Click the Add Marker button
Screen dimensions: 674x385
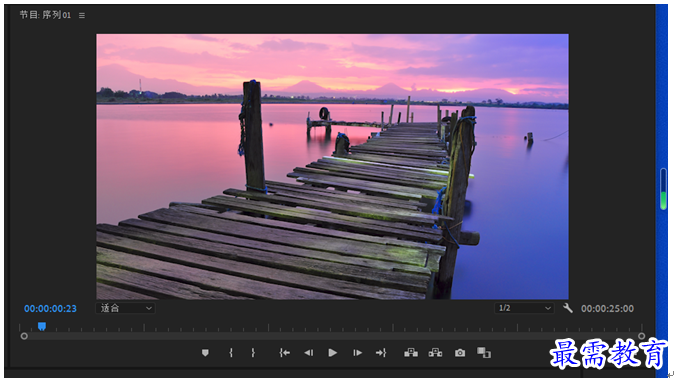tap(205, 353)
